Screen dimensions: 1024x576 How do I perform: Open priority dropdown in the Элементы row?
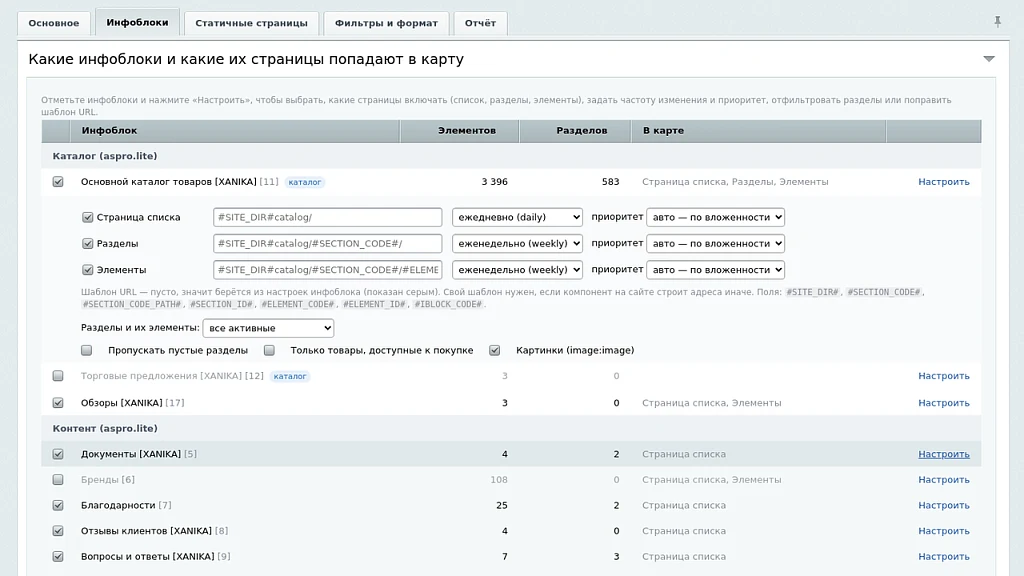tap(715, 269)
